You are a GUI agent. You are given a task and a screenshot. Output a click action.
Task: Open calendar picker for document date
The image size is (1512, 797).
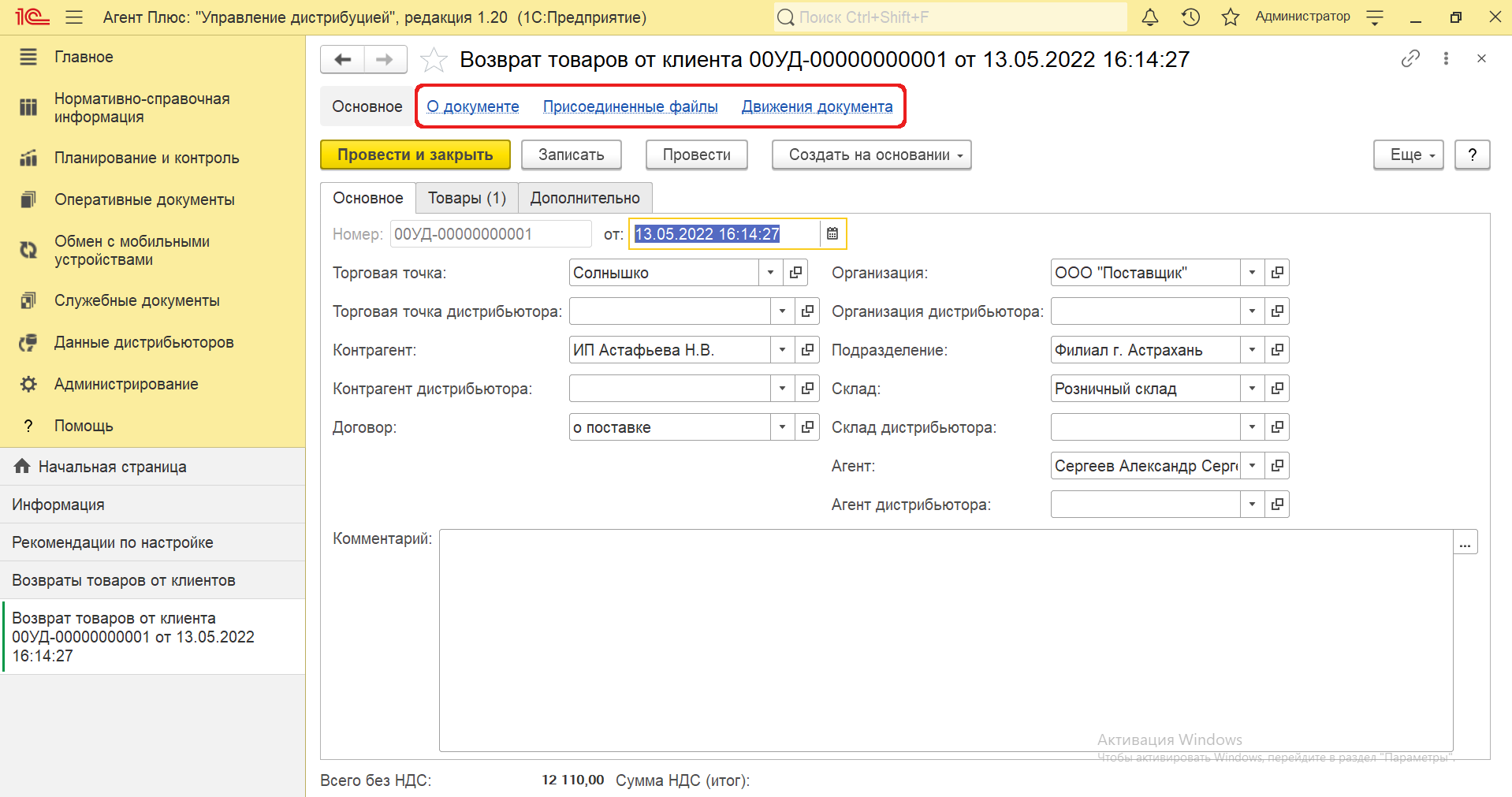point(832,233)
